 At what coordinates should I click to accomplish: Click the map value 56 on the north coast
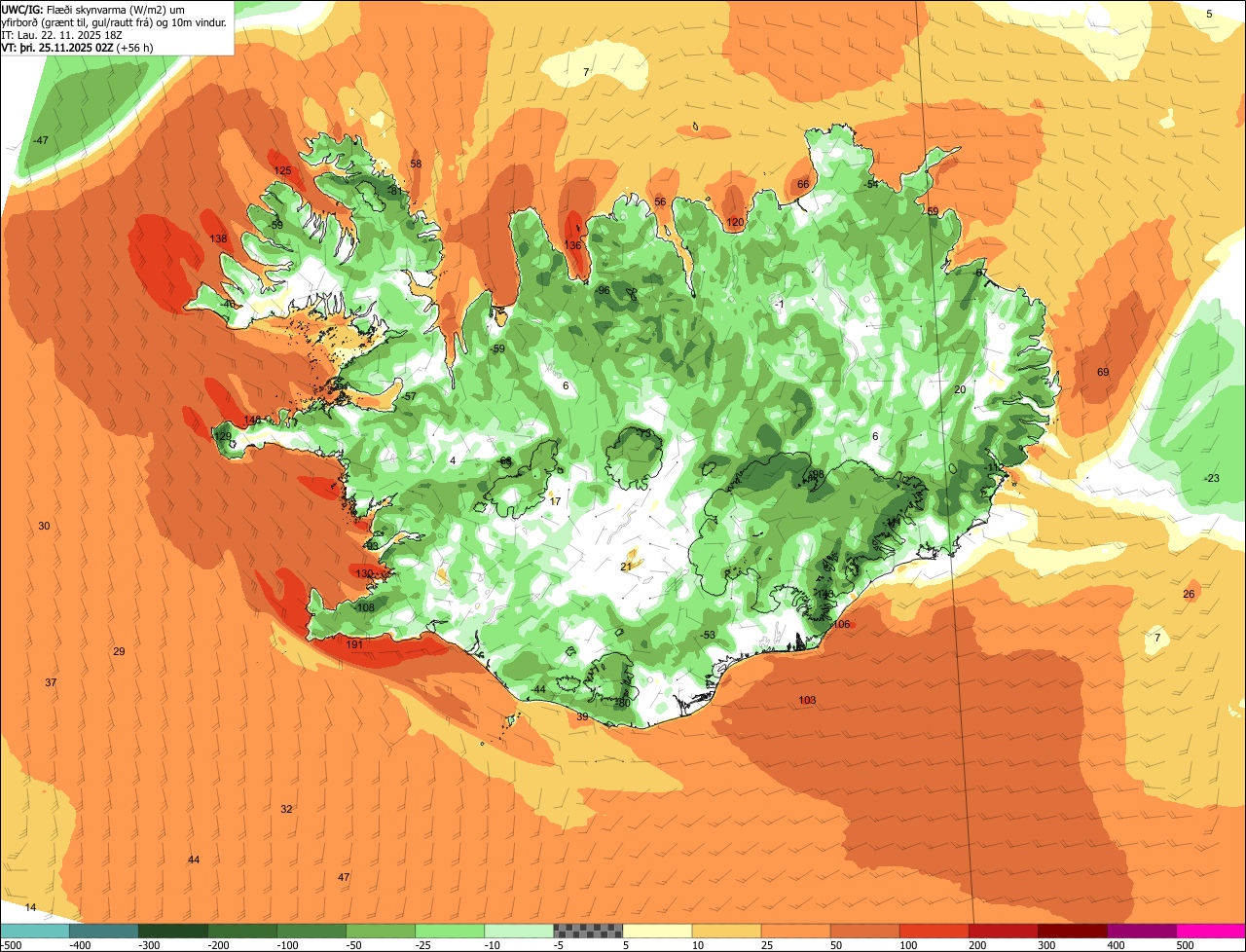(x=660, y=202)
